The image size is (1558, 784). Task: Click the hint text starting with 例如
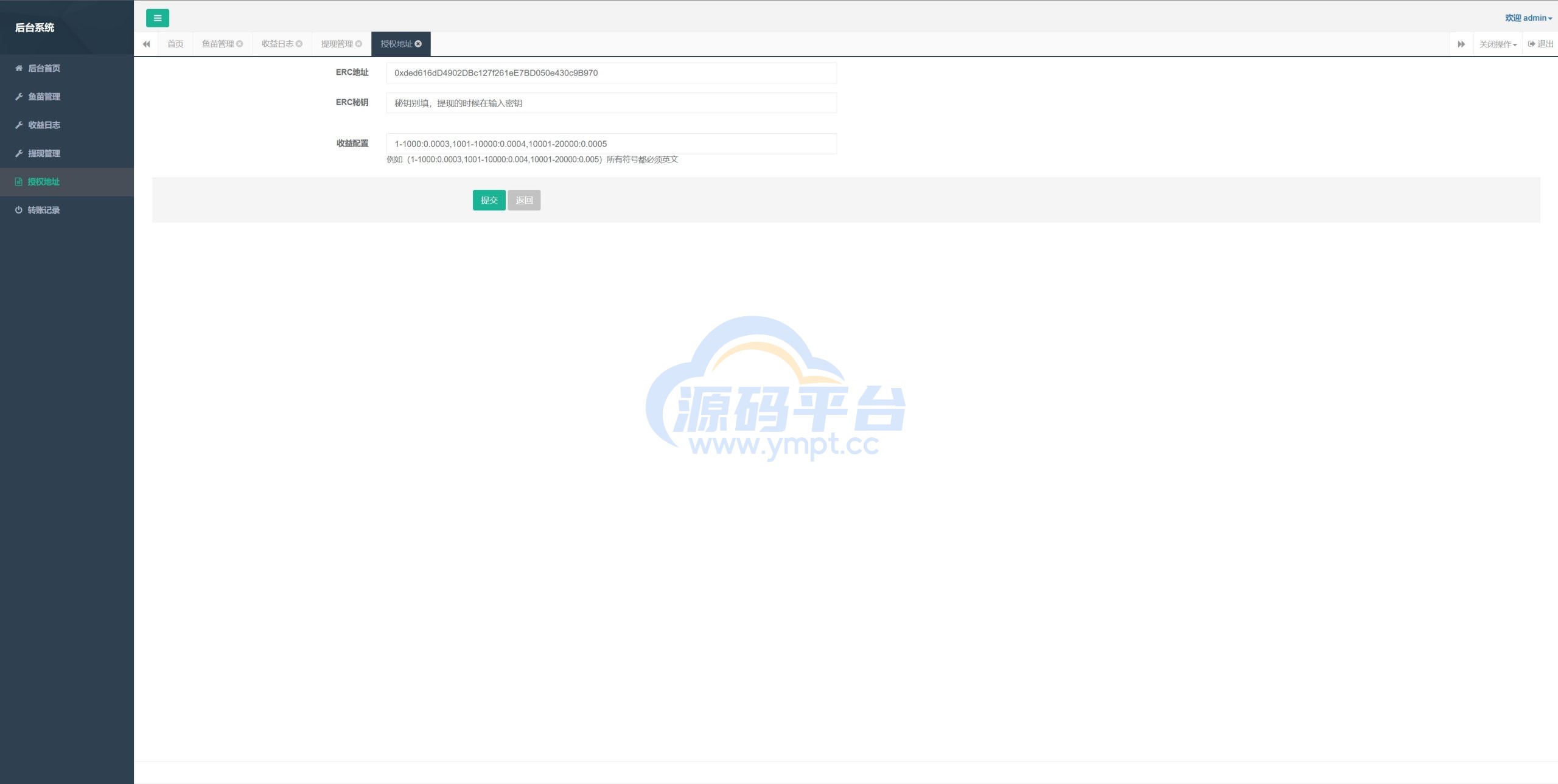pos(533,159)
